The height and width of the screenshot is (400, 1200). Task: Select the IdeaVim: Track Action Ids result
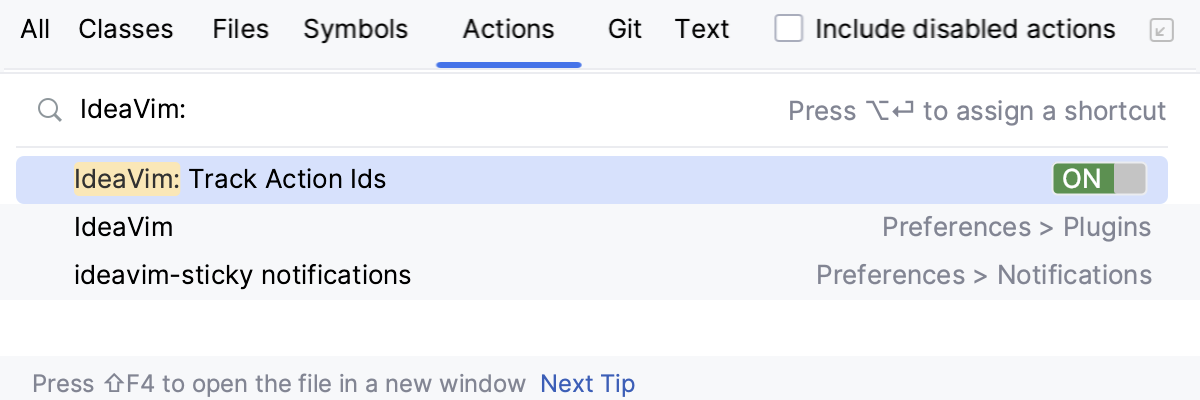pyautogui.click(x=230, y=180)
